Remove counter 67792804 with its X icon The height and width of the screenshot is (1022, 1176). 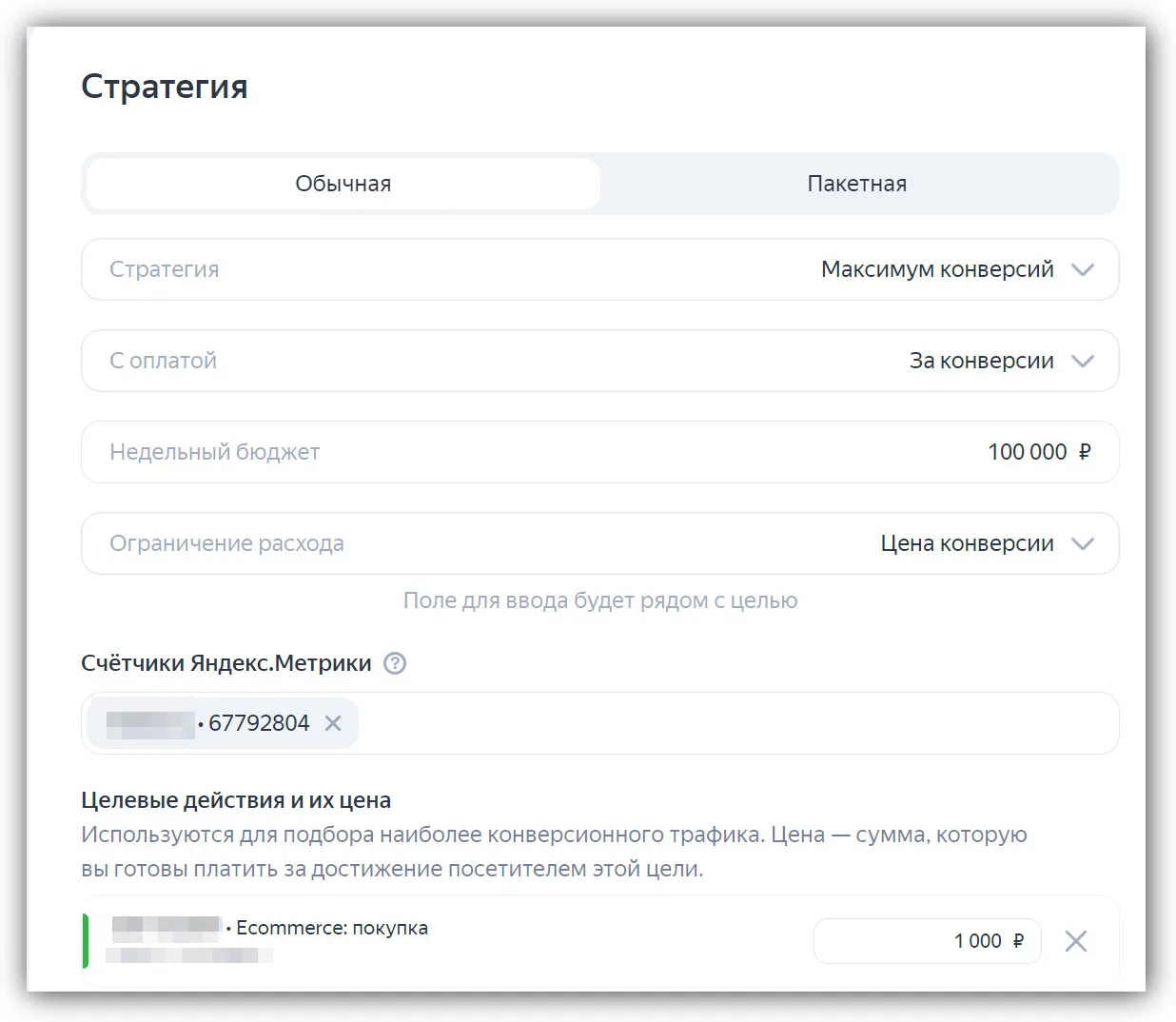(x=333, y=723)
